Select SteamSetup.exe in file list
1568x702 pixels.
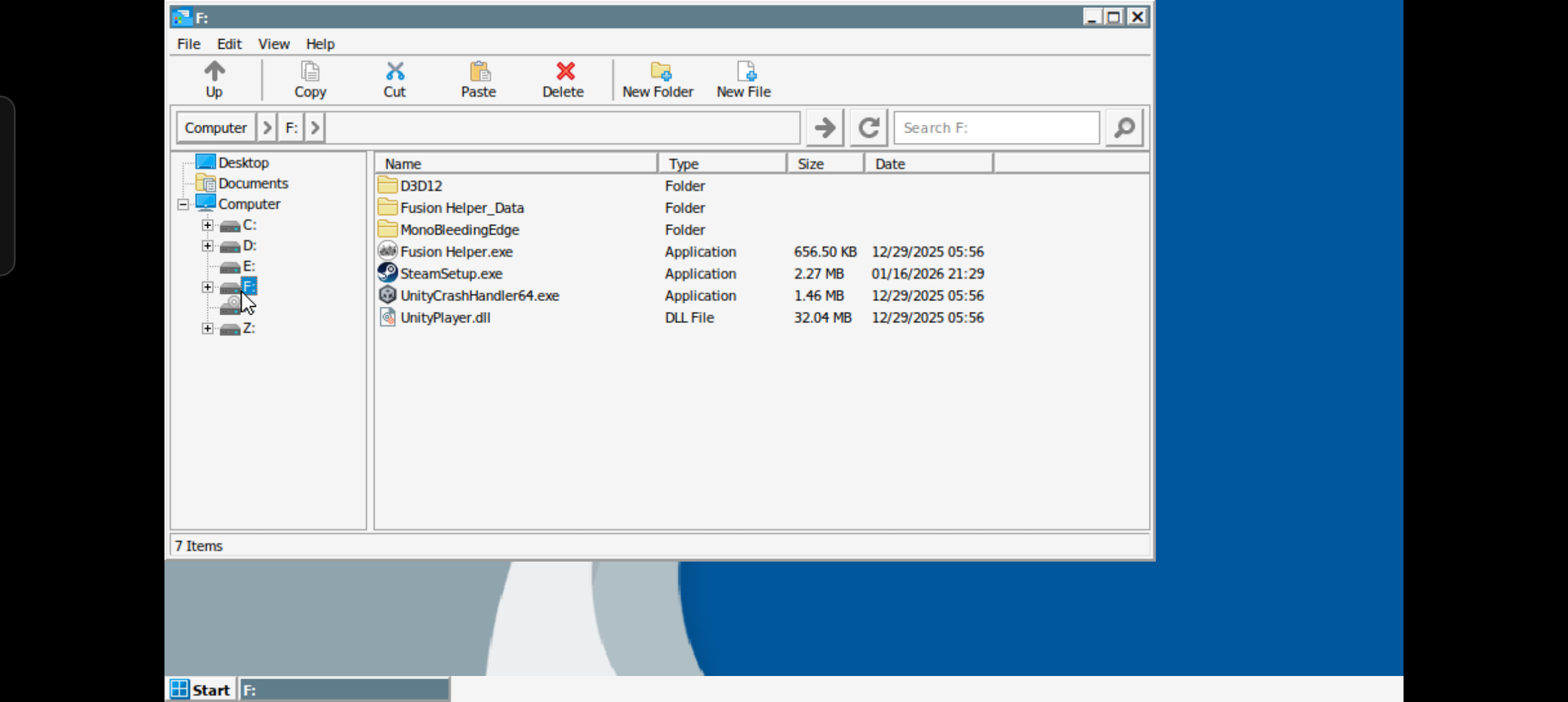pyautogui.click(x=451, y=274)
